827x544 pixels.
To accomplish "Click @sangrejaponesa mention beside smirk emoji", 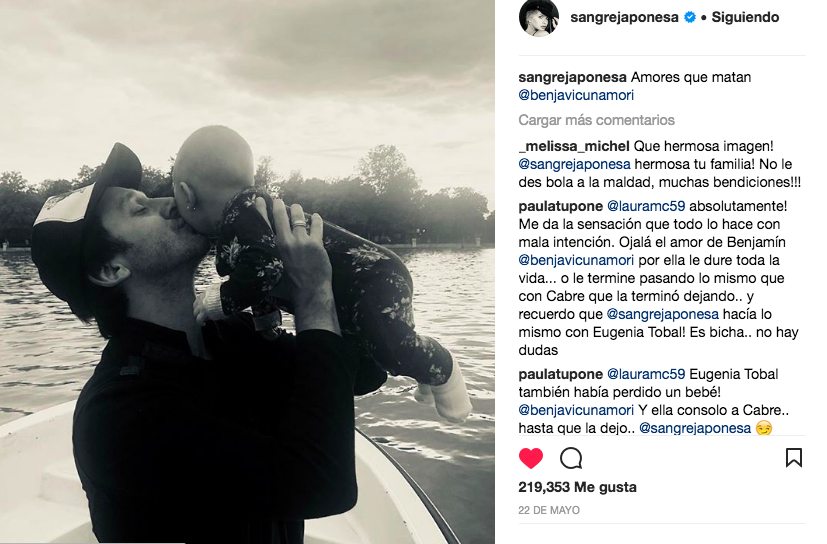I will click(x=695, y=428).
